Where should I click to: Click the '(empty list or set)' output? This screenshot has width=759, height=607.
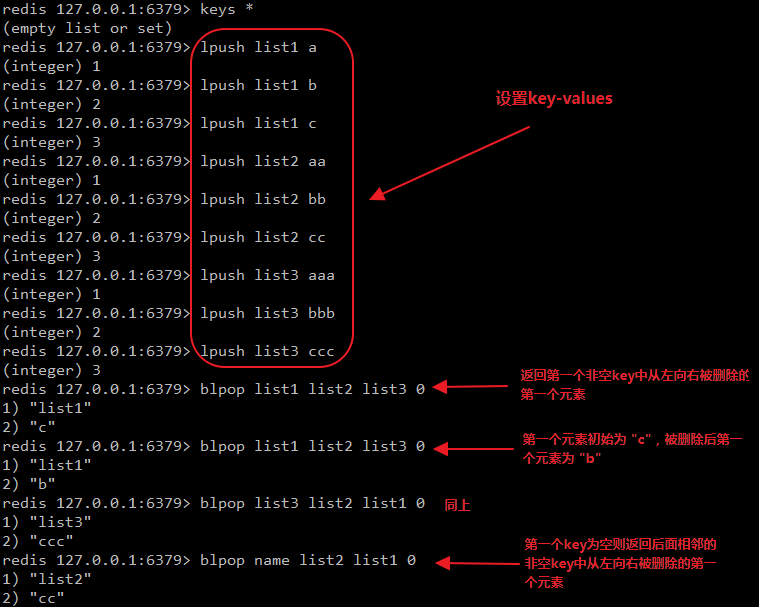click(87, 29)
